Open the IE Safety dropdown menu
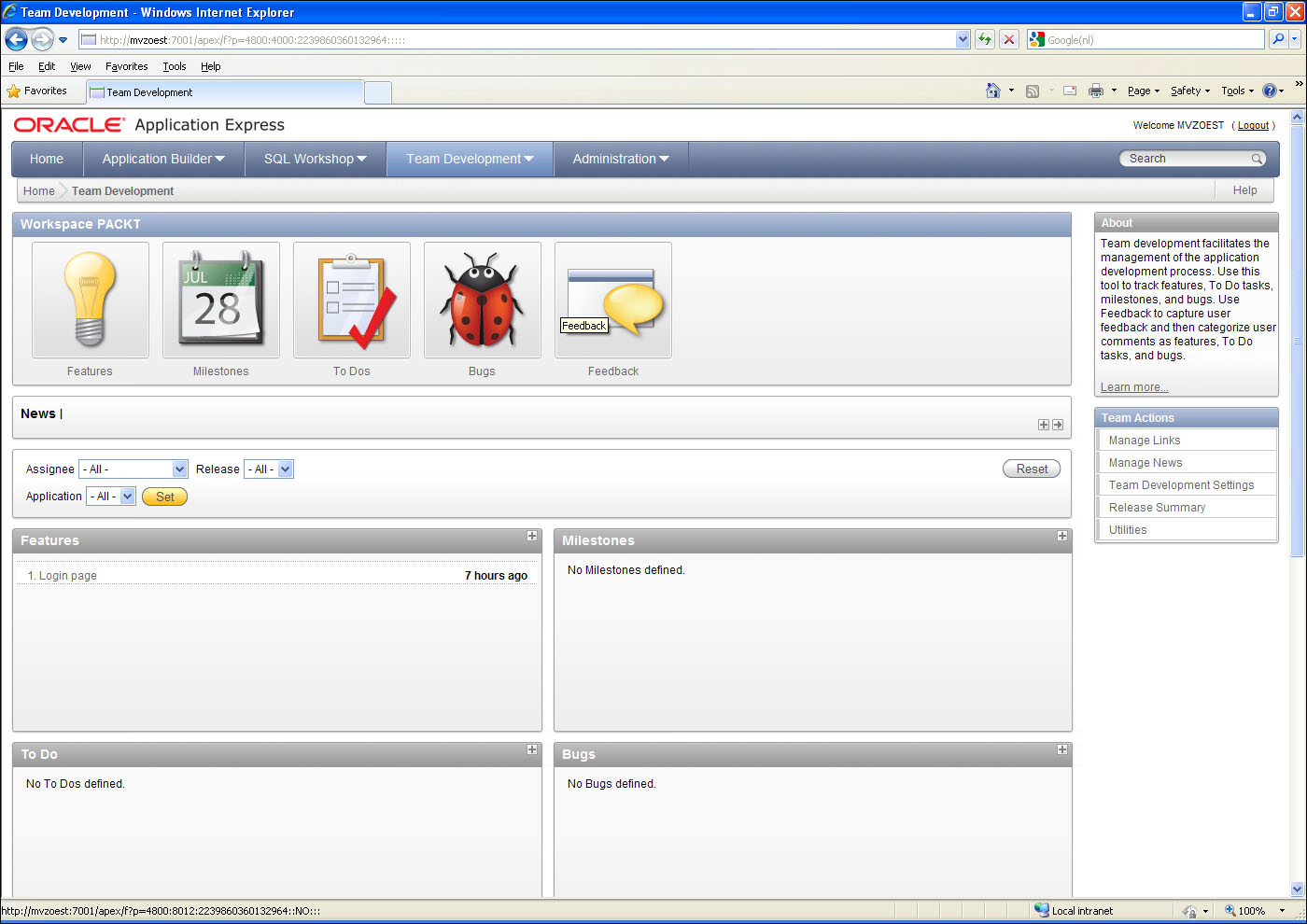The image size is (1307, 924). 1190,91
